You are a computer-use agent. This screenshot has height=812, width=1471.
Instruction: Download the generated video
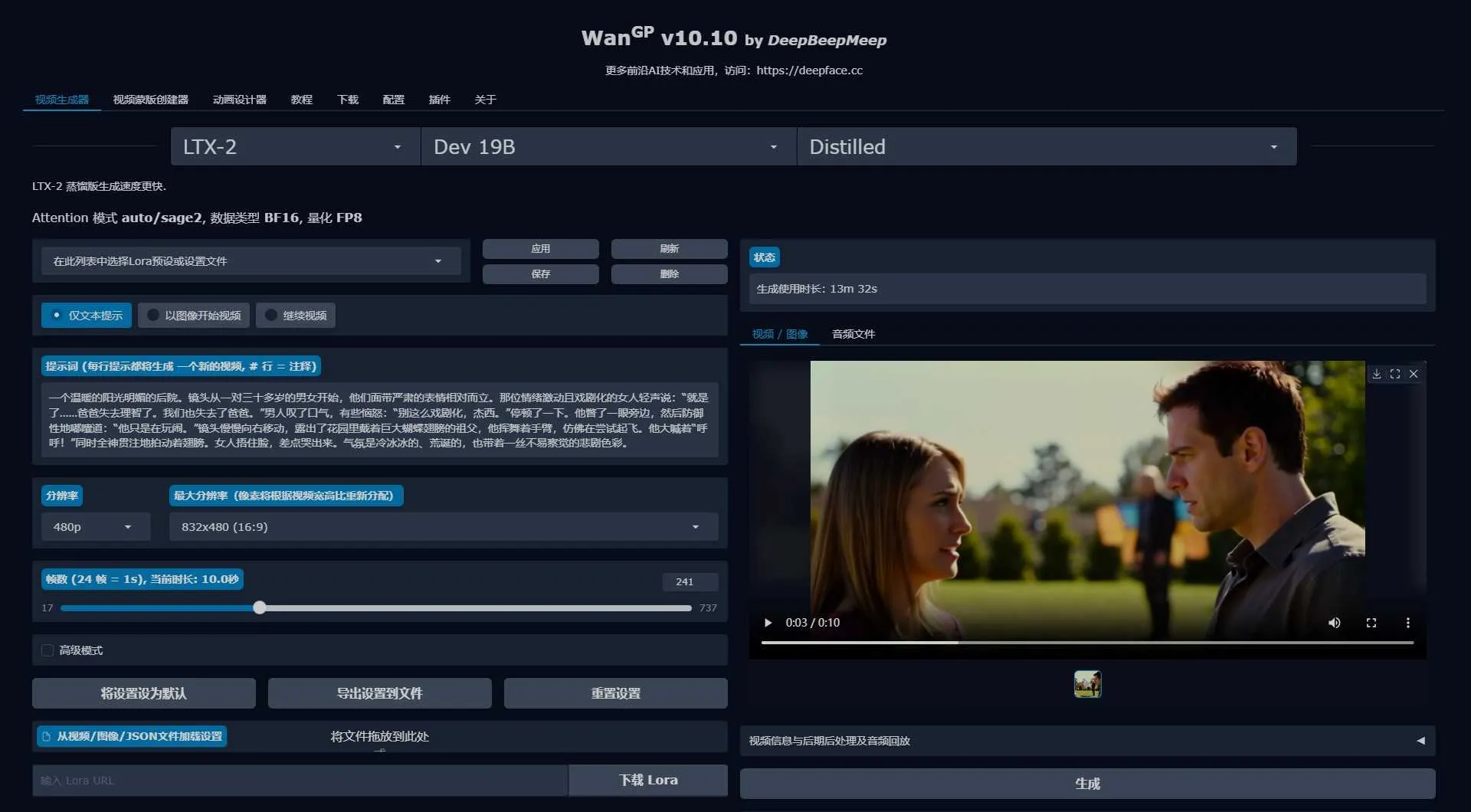1376,374
